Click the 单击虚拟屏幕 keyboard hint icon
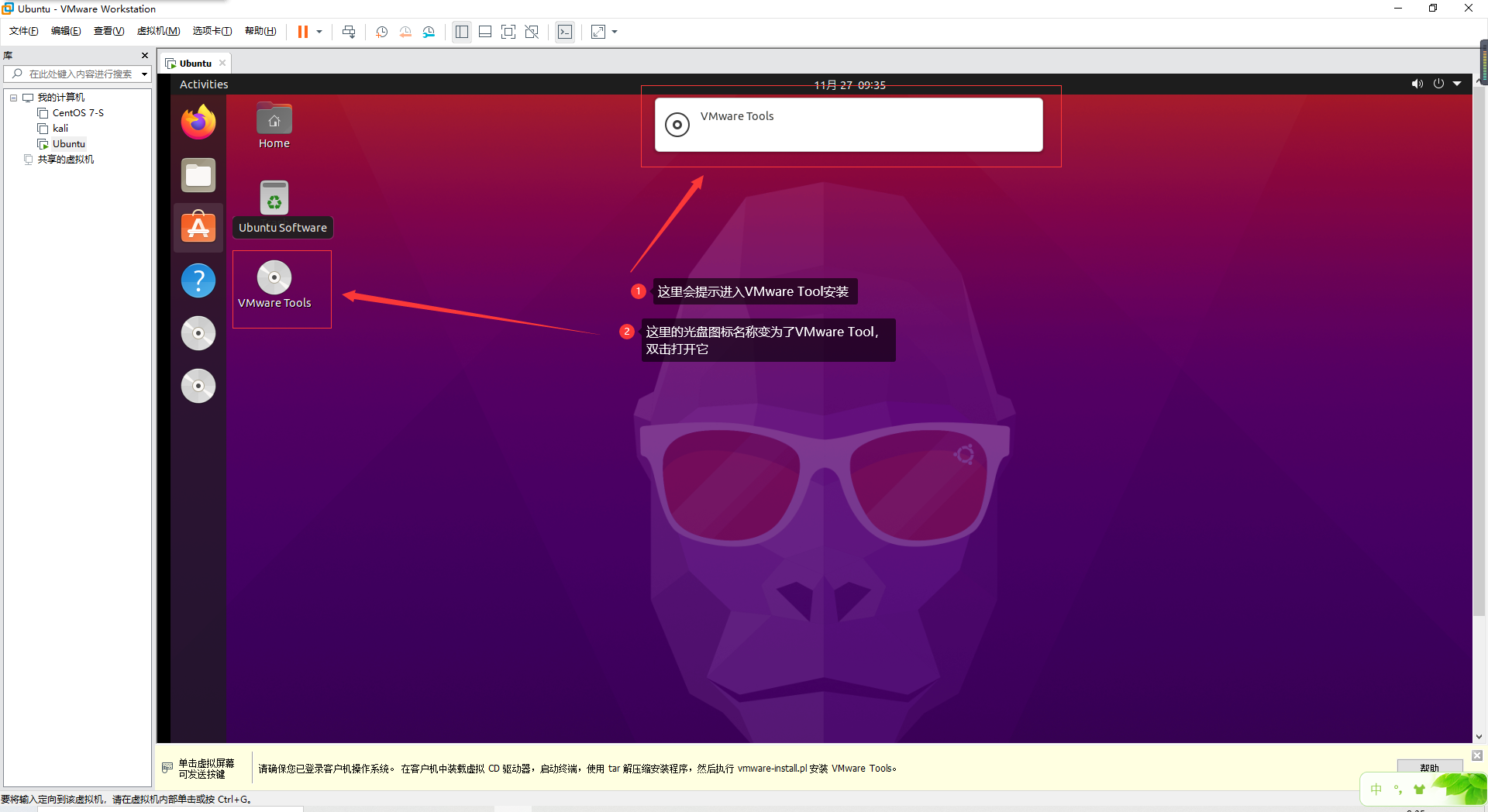The width and height of the screenshot is (1488, 812). [x=167, y=768]
